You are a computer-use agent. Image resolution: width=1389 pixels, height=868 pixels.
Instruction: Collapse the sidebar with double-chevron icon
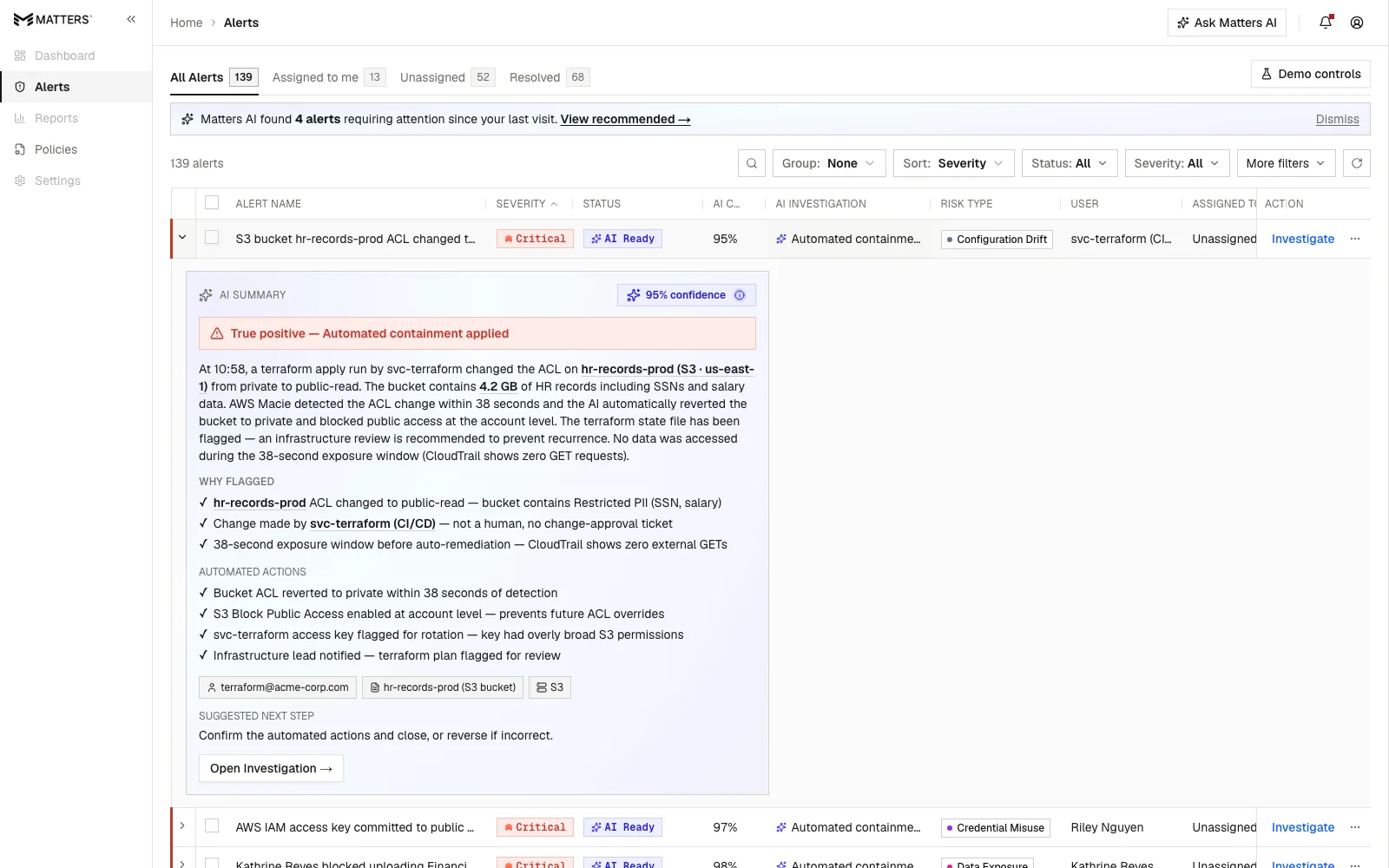tap(131, 19)
